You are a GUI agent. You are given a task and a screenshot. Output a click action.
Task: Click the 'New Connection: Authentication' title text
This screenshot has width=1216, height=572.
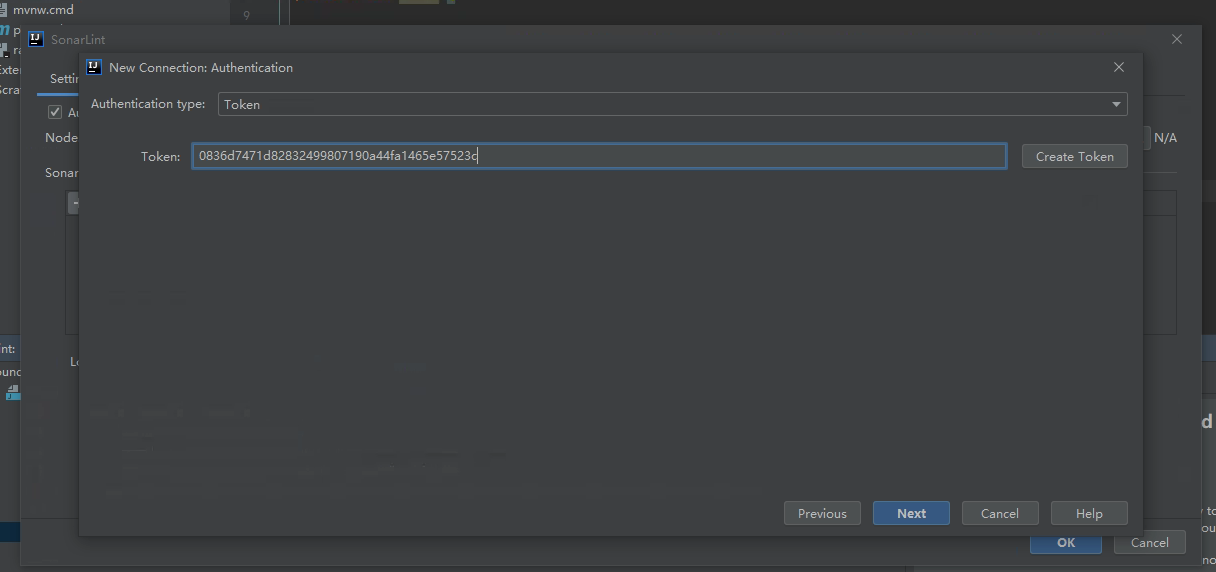201,67
